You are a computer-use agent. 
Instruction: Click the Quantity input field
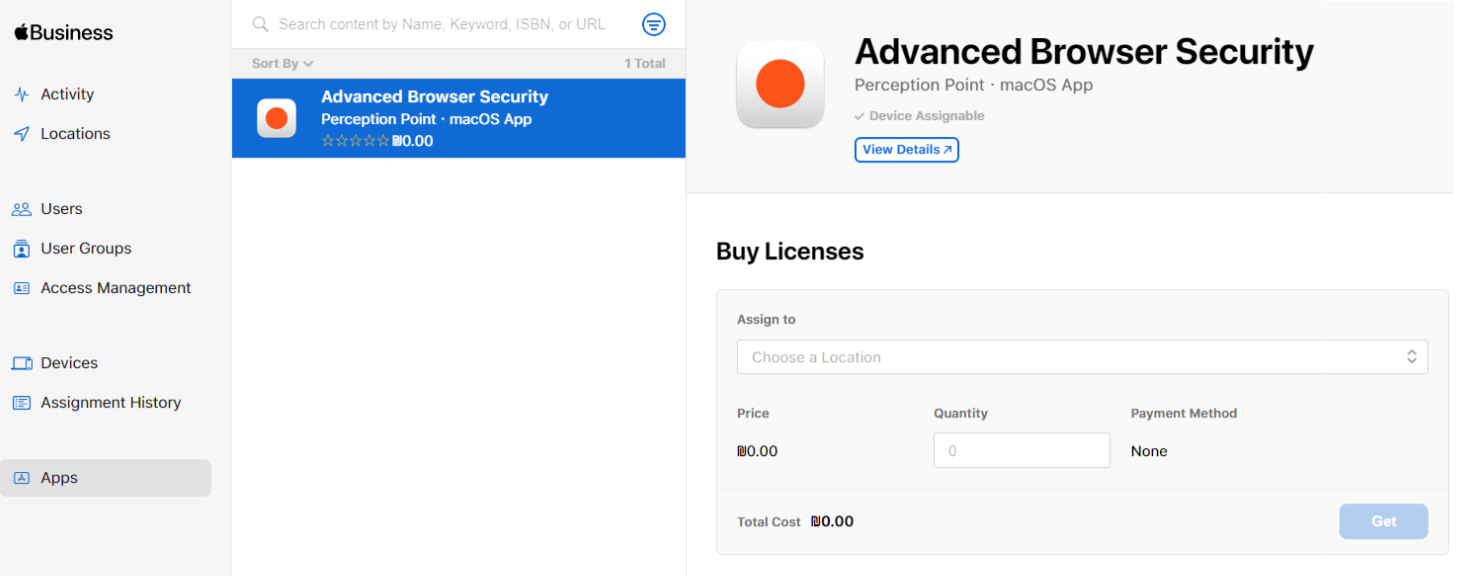coord(1021,451)
